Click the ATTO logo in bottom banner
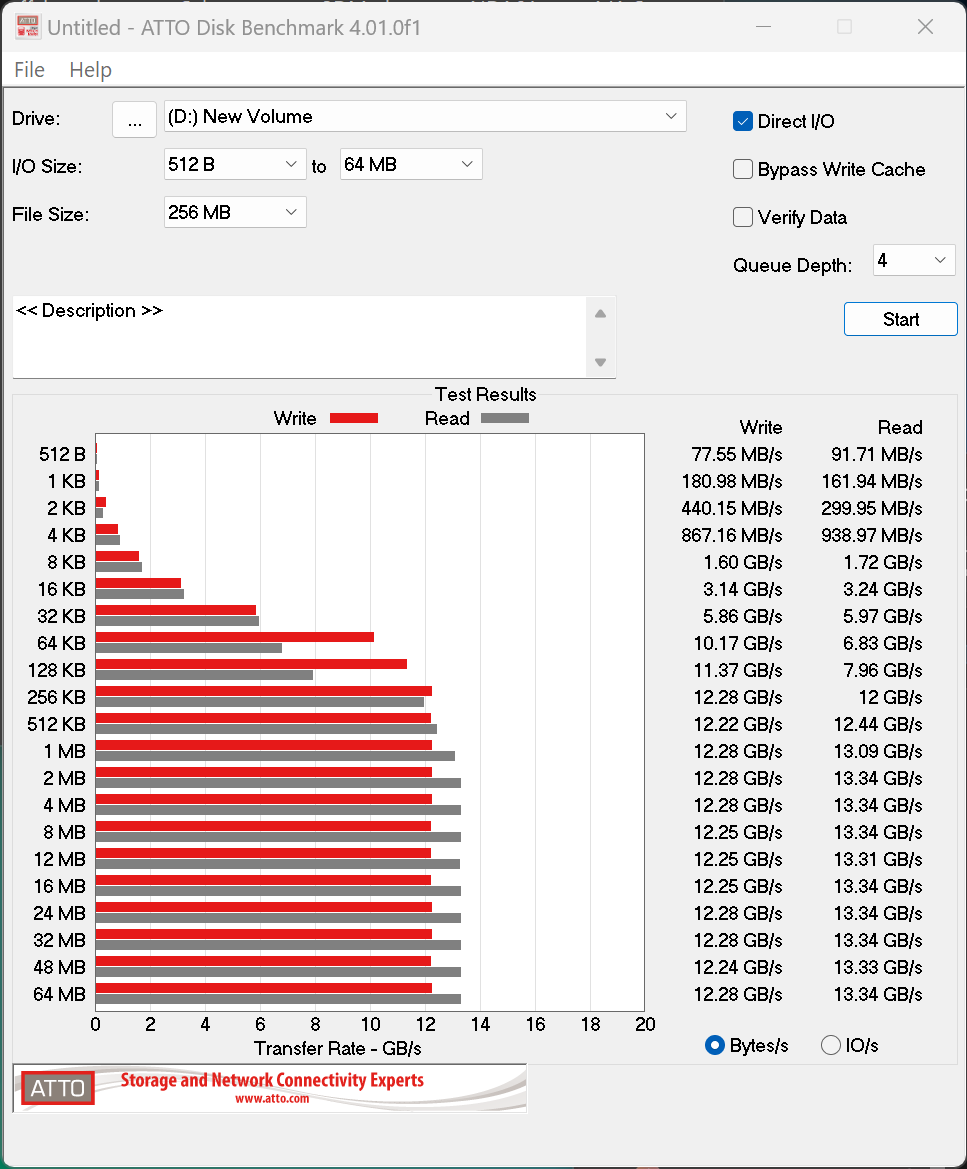This screenshot has width=967, height=1169. 58,1088
